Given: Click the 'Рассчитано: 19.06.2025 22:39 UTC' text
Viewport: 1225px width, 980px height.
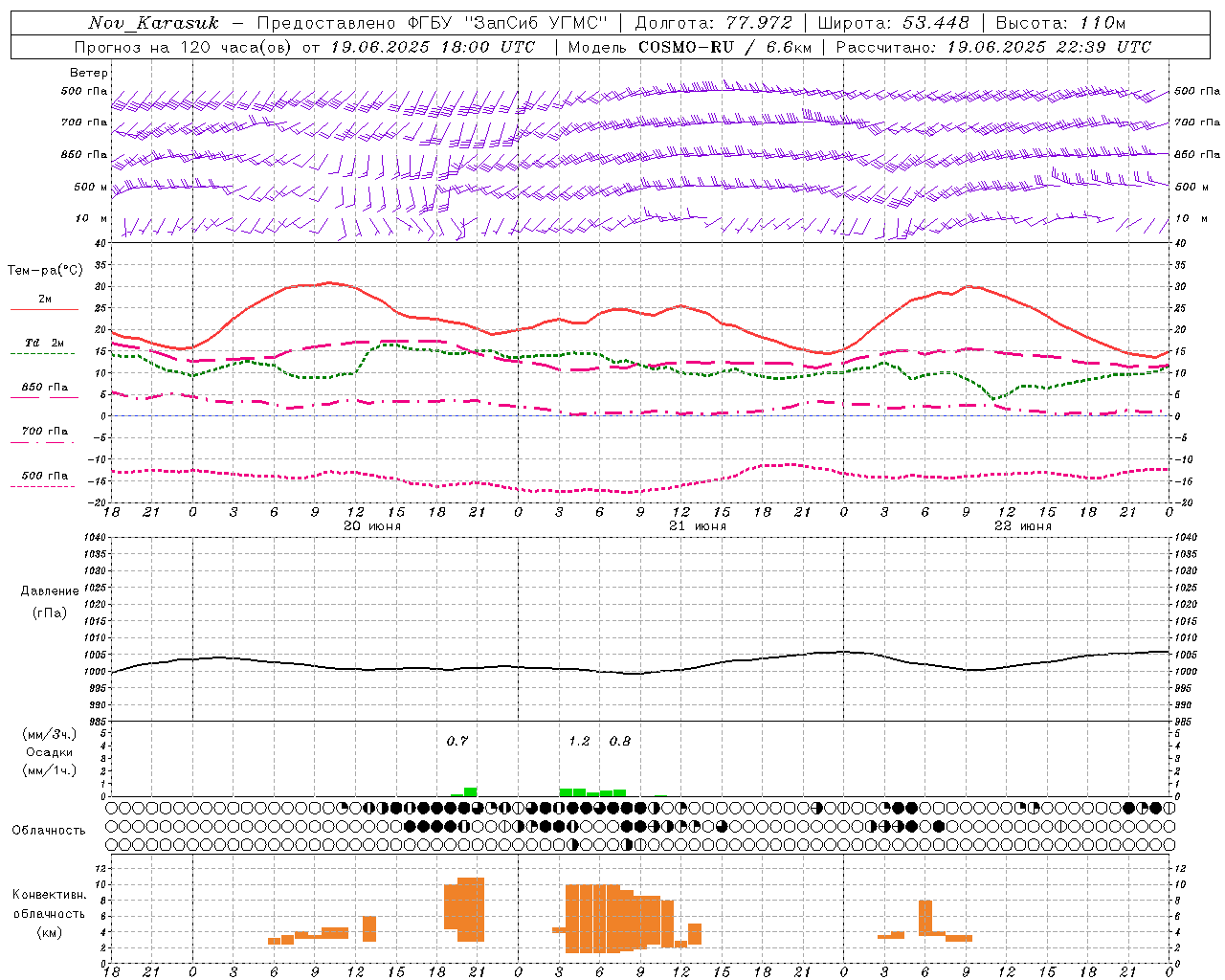Looking at the screenshot, I should 993,47.
